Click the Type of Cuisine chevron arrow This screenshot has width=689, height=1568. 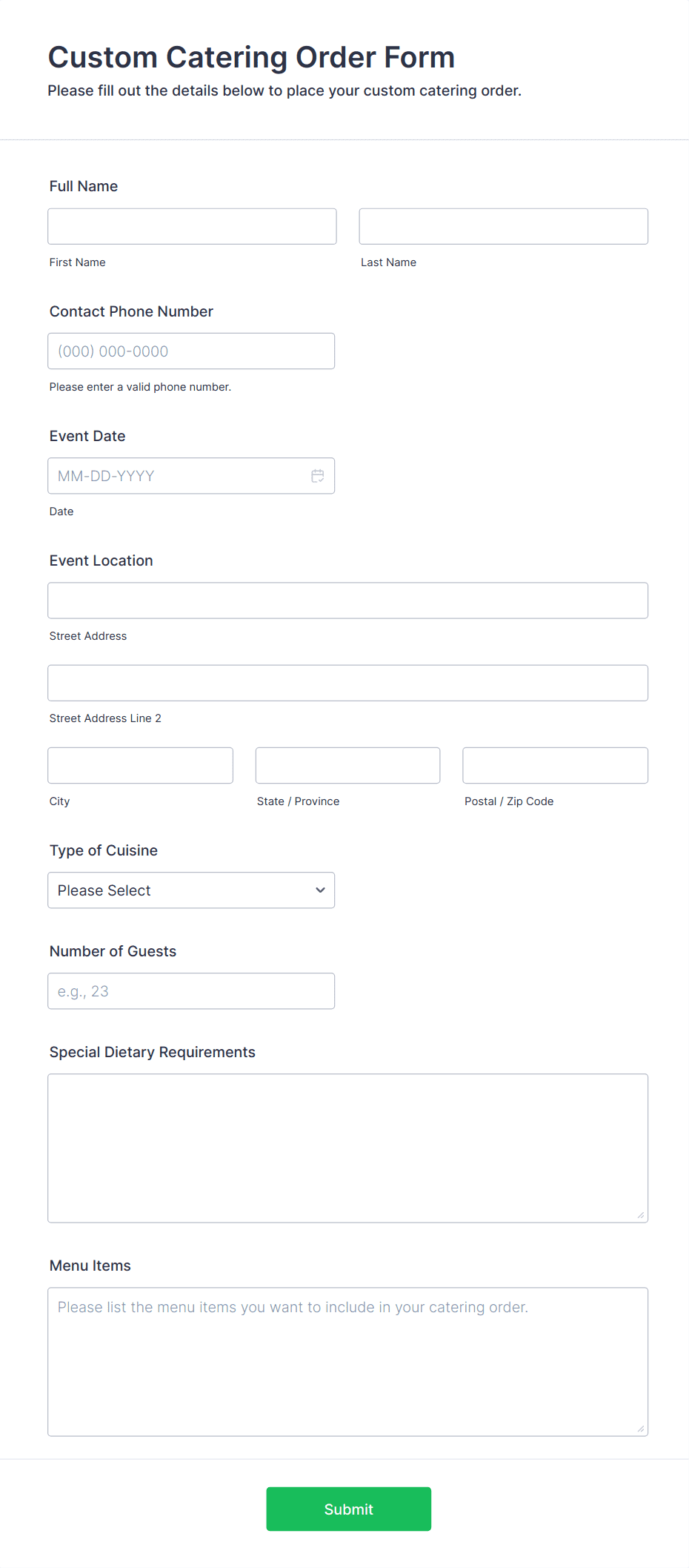point(320,890)
